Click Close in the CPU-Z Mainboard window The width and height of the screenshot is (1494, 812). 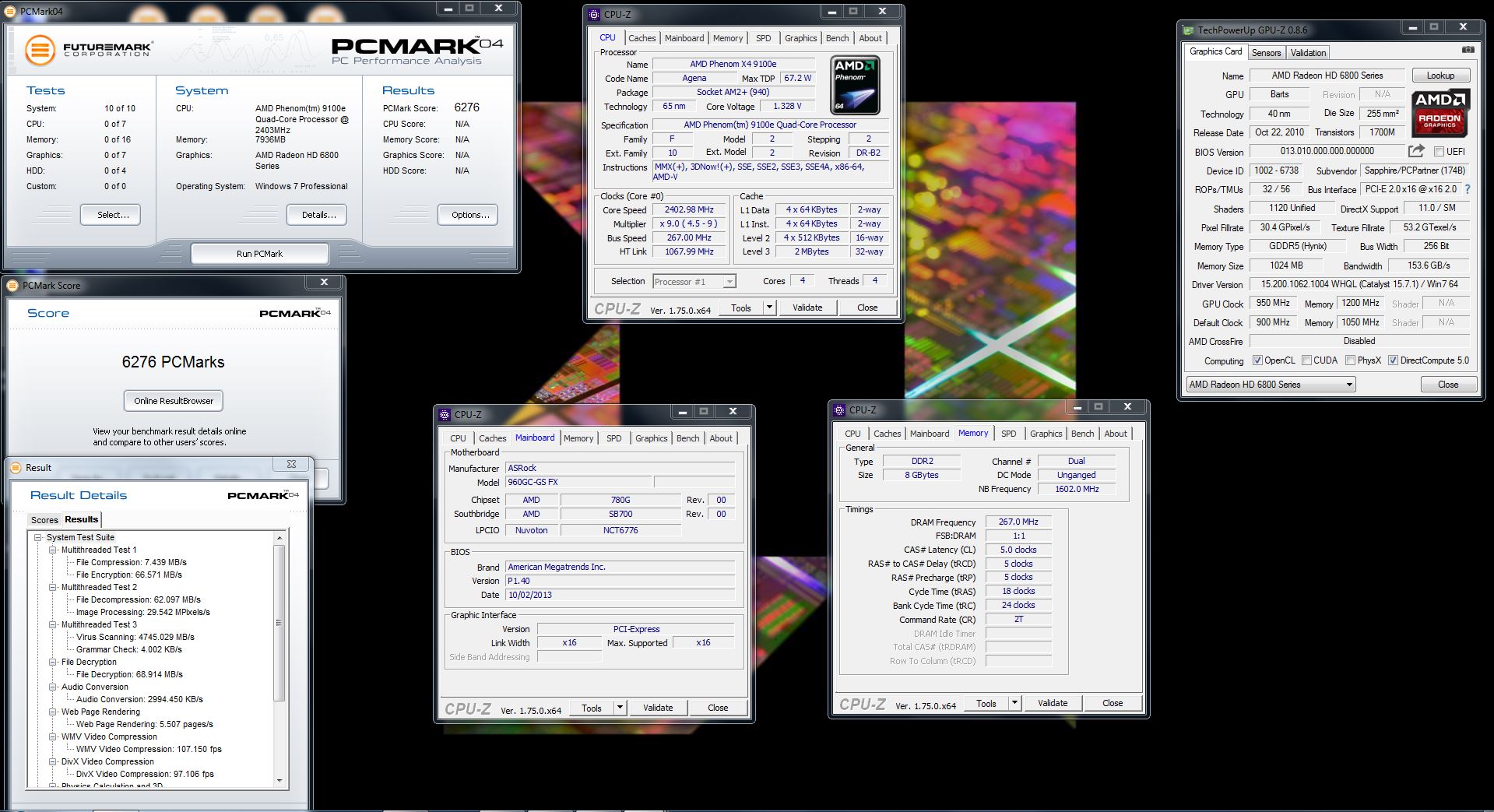(718, 708)
